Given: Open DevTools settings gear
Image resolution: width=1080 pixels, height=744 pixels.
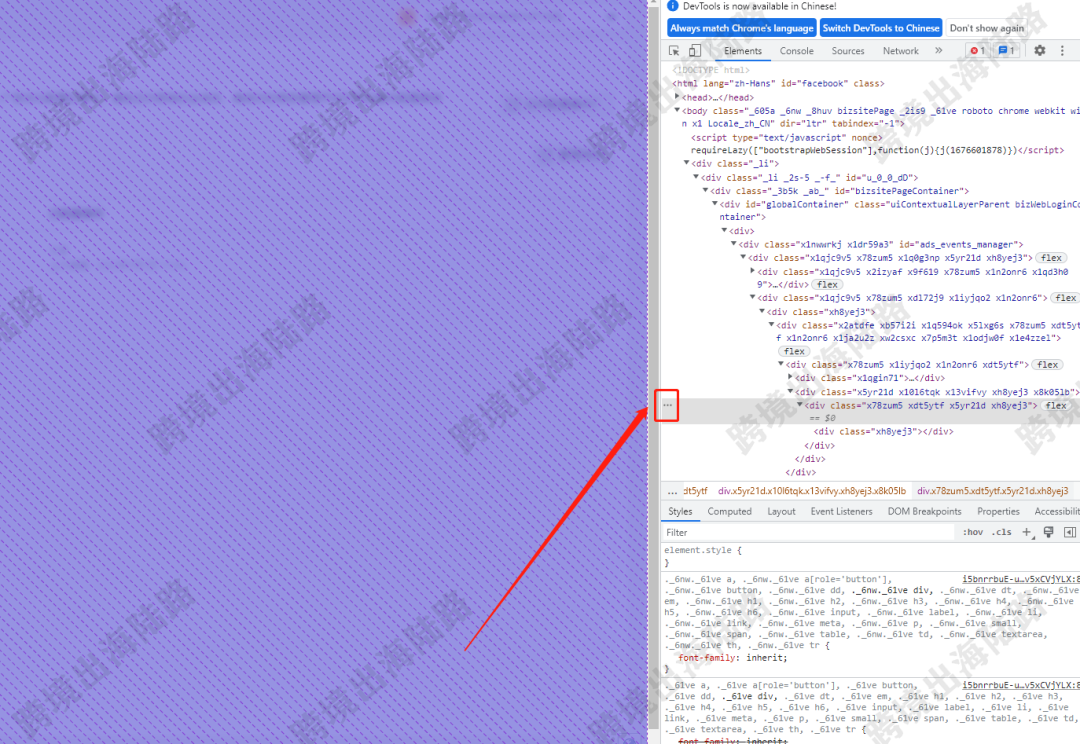Looking at the screenshot, I should (1039, 50).
